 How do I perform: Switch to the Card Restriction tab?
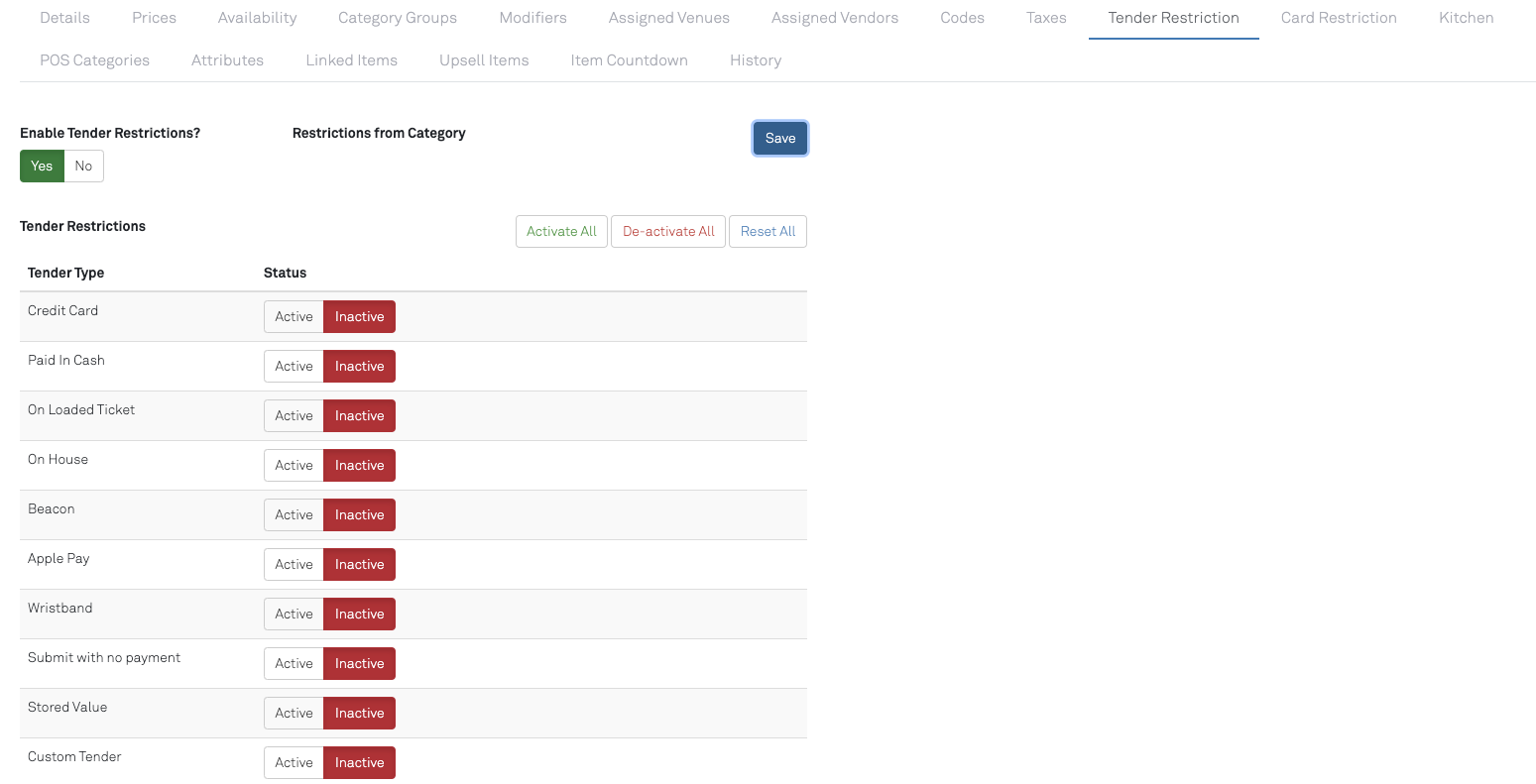(x=1338, y=18)
